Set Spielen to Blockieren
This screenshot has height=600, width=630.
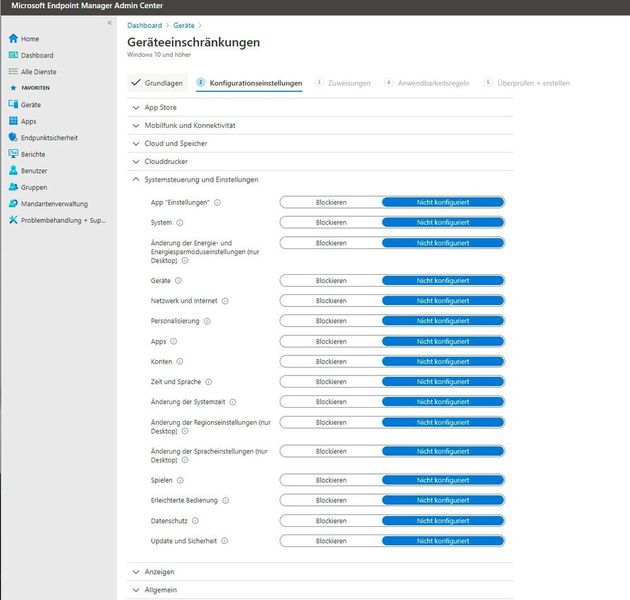tap(331, 480)
